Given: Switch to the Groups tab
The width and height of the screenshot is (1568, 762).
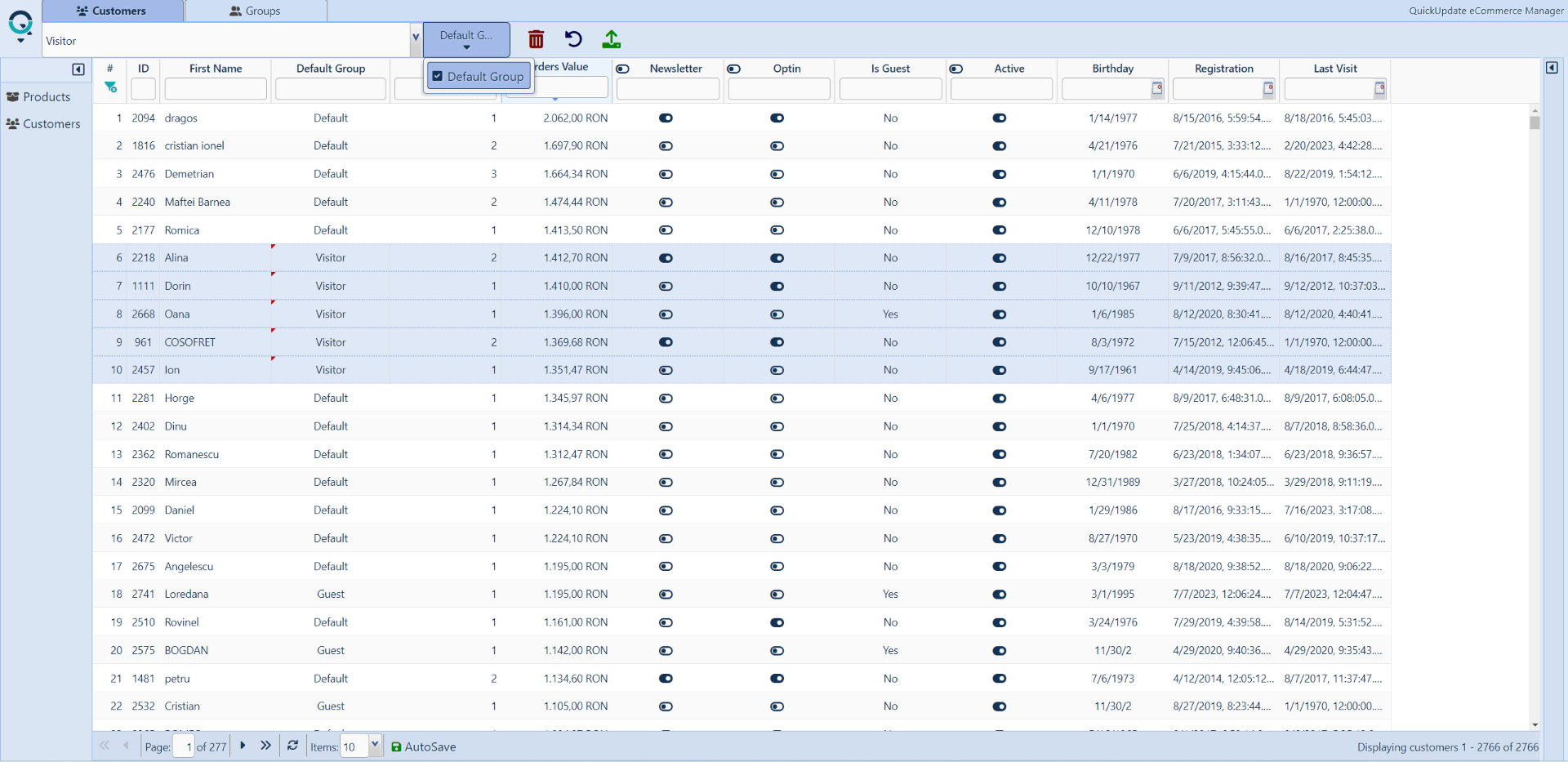Looking at the screenshot, I should [x=256, y=11].
